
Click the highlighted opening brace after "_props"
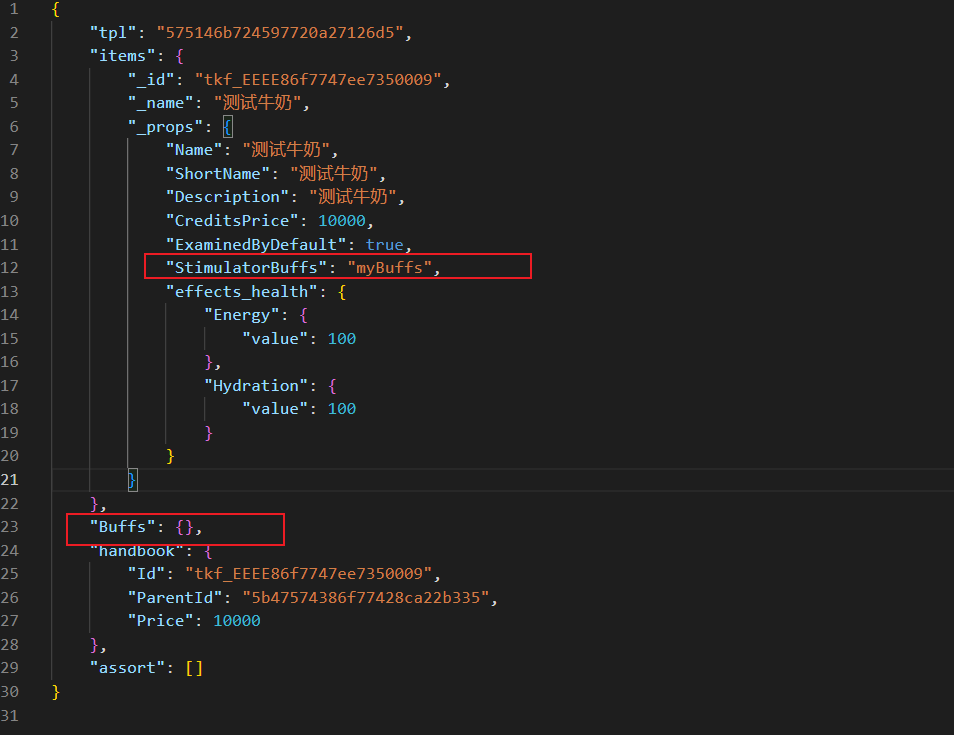(x=228, y=126)
